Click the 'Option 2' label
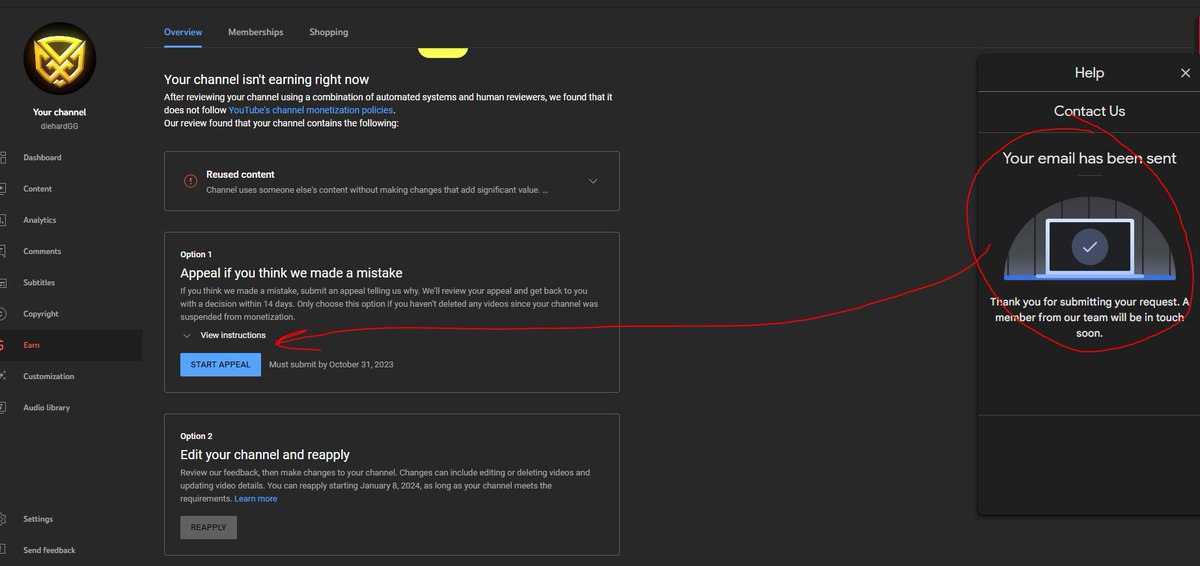 tap(196, 437)
